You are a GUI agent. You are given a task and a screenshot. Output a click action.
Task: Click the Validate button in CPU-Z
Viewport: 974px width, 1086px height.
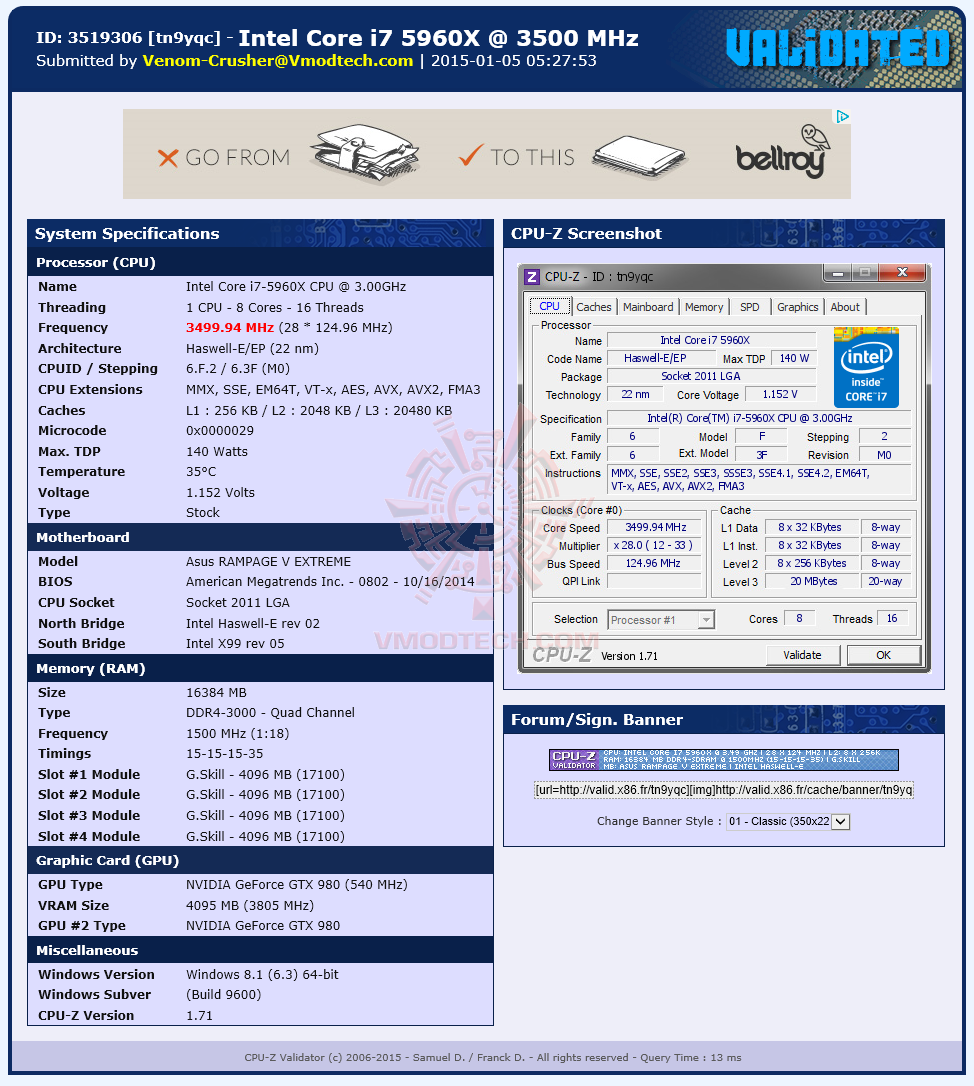pyautogui.click(x=802, y=655)
